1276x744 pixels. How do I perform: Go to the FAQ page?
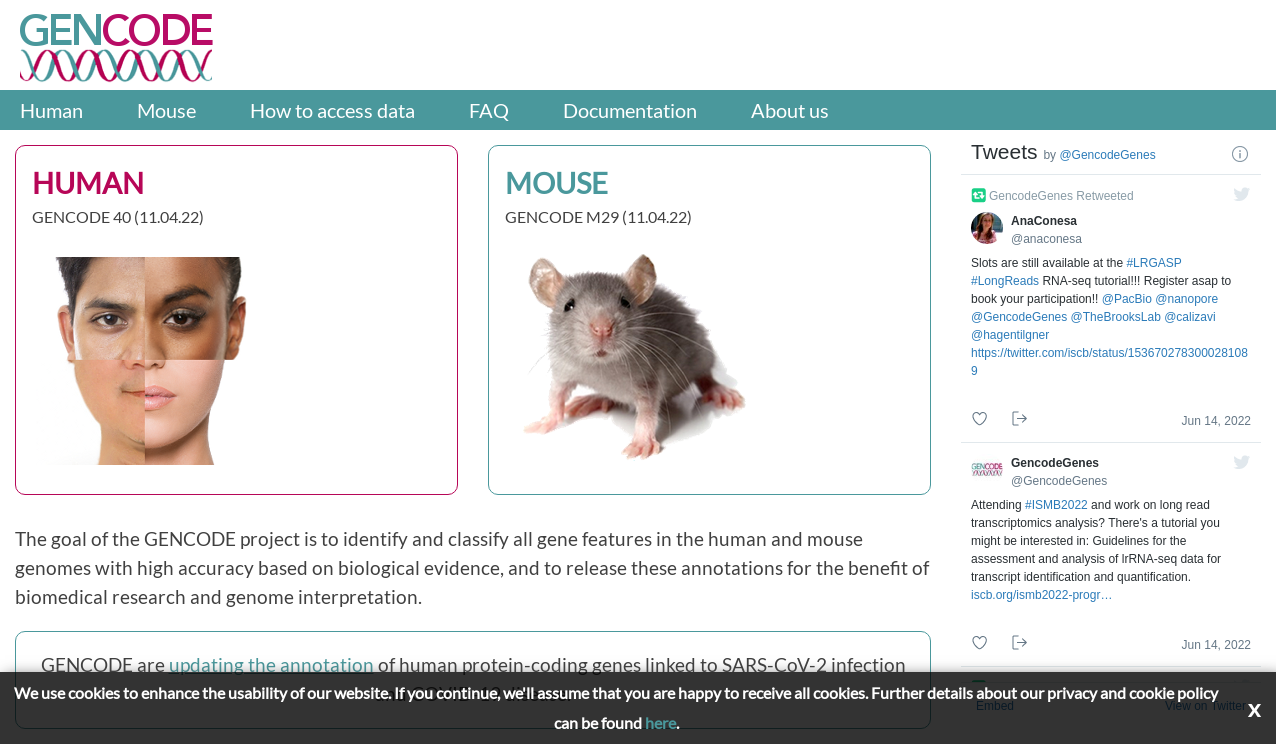(x=489, y=111)
